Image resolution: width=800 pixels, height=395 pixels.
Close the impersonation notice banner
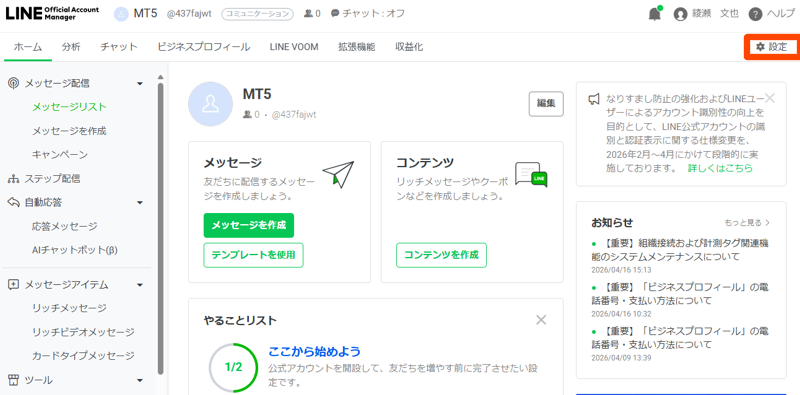(x=770, y=98)
